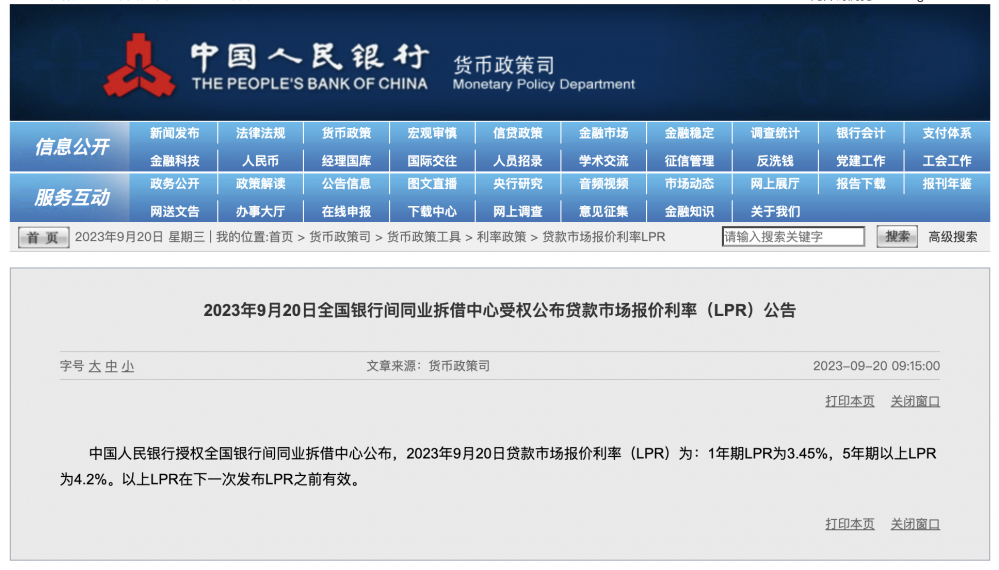Open 经理国库 navigation link

(x=346, y=161)
